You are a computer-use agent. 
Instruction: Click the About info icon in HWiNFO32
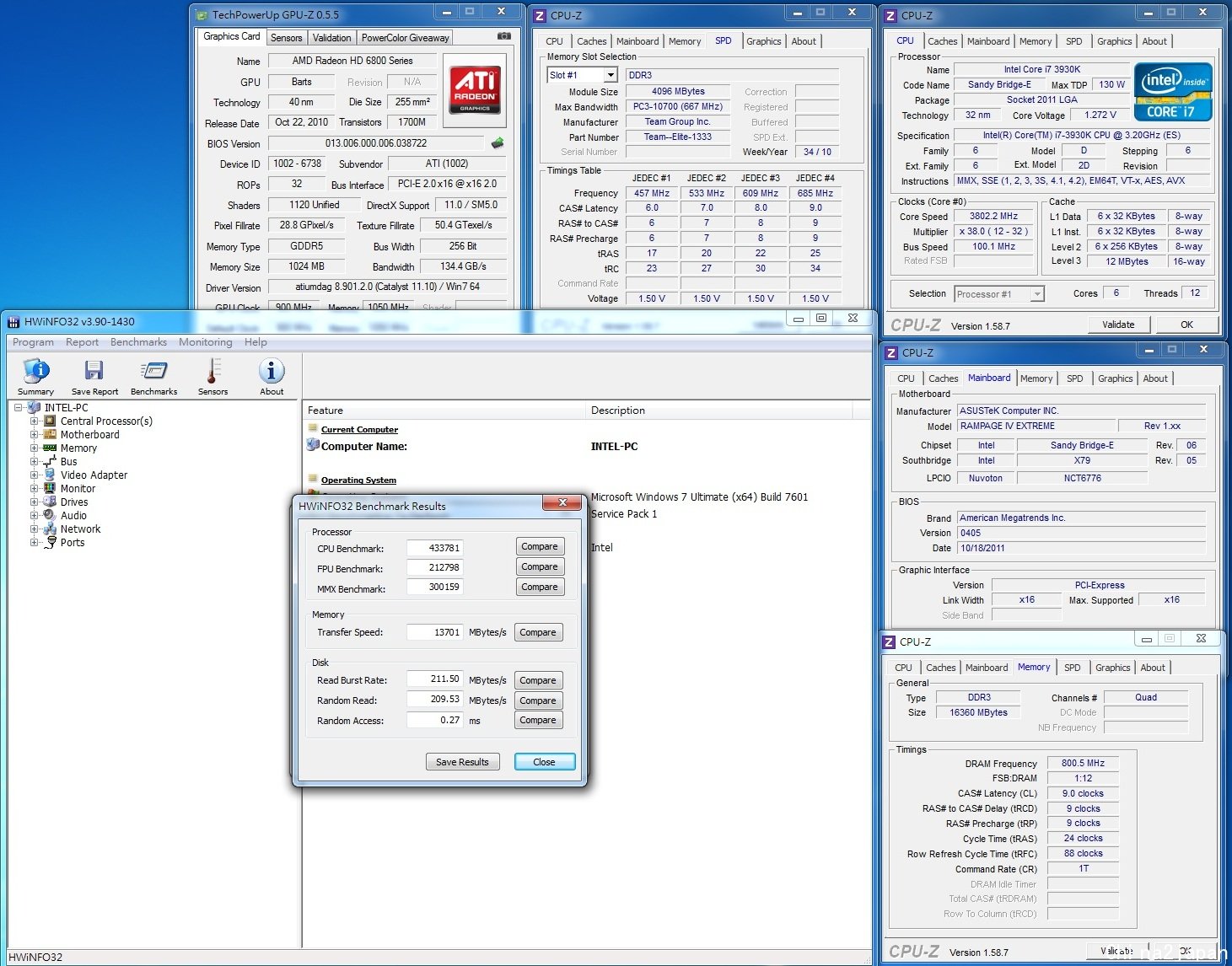272,372
